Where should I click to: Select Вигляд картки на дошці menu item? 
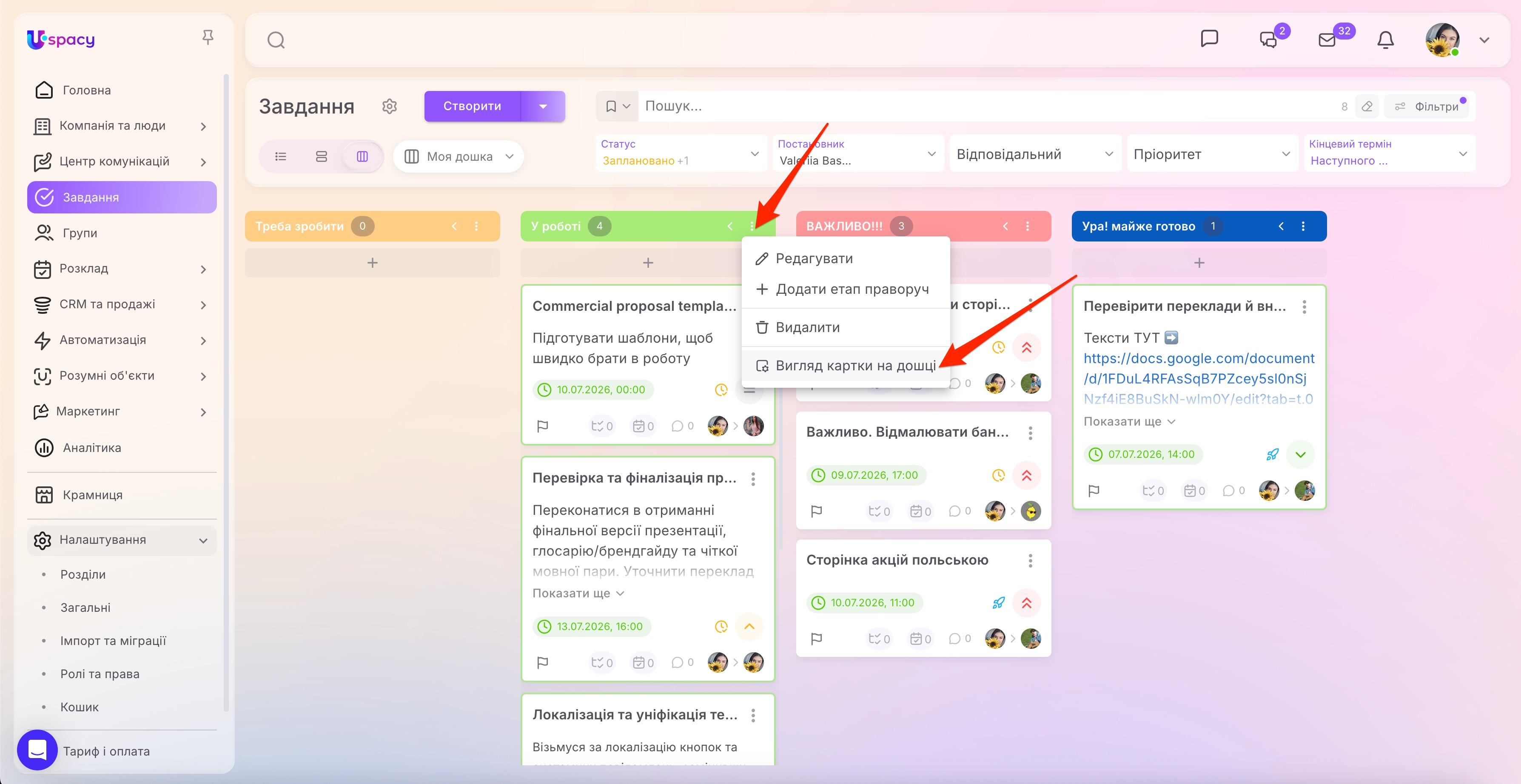(846, 366)
